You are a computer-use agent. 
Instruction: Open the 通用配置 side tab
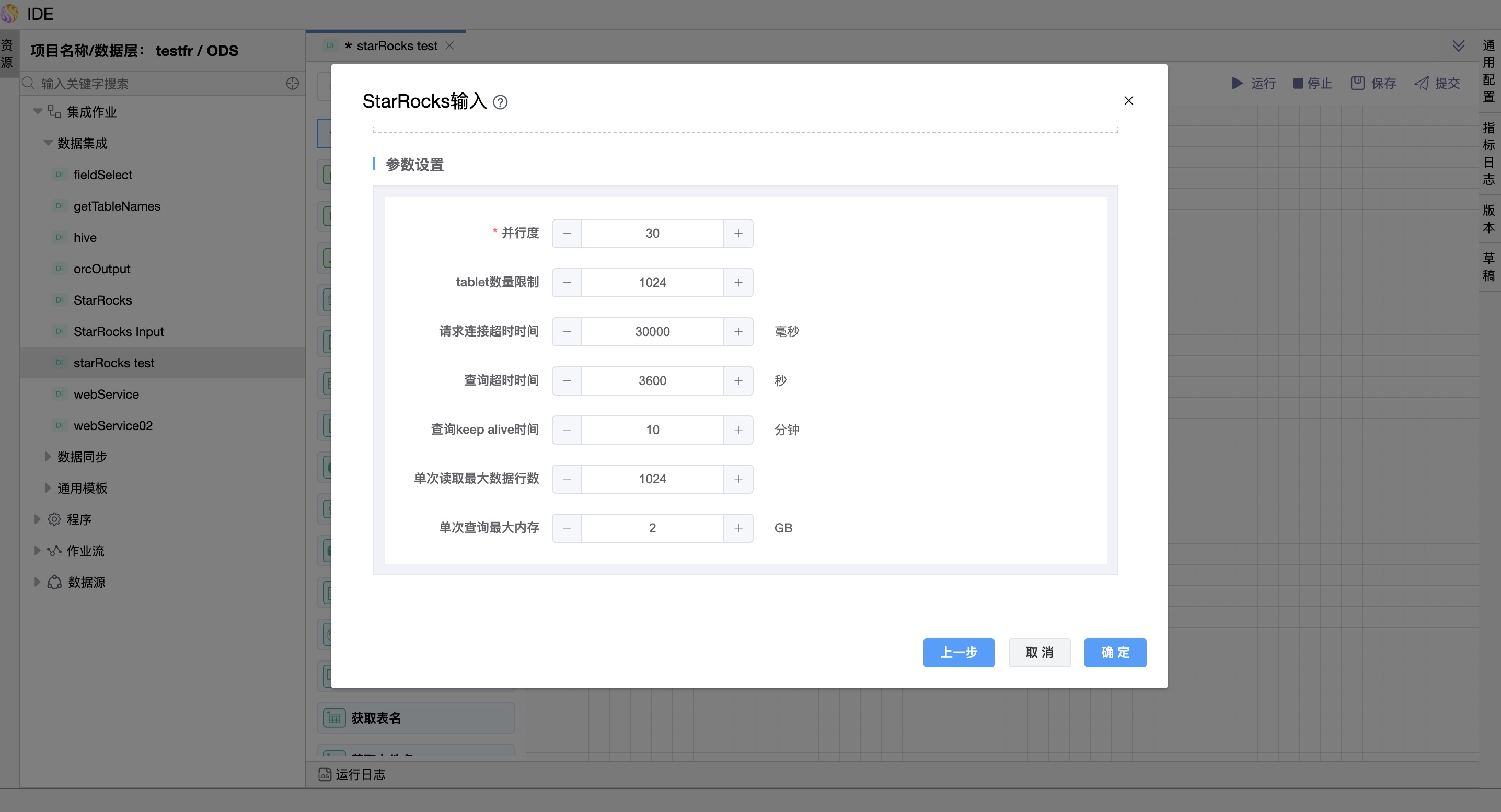pos(1488,70)
